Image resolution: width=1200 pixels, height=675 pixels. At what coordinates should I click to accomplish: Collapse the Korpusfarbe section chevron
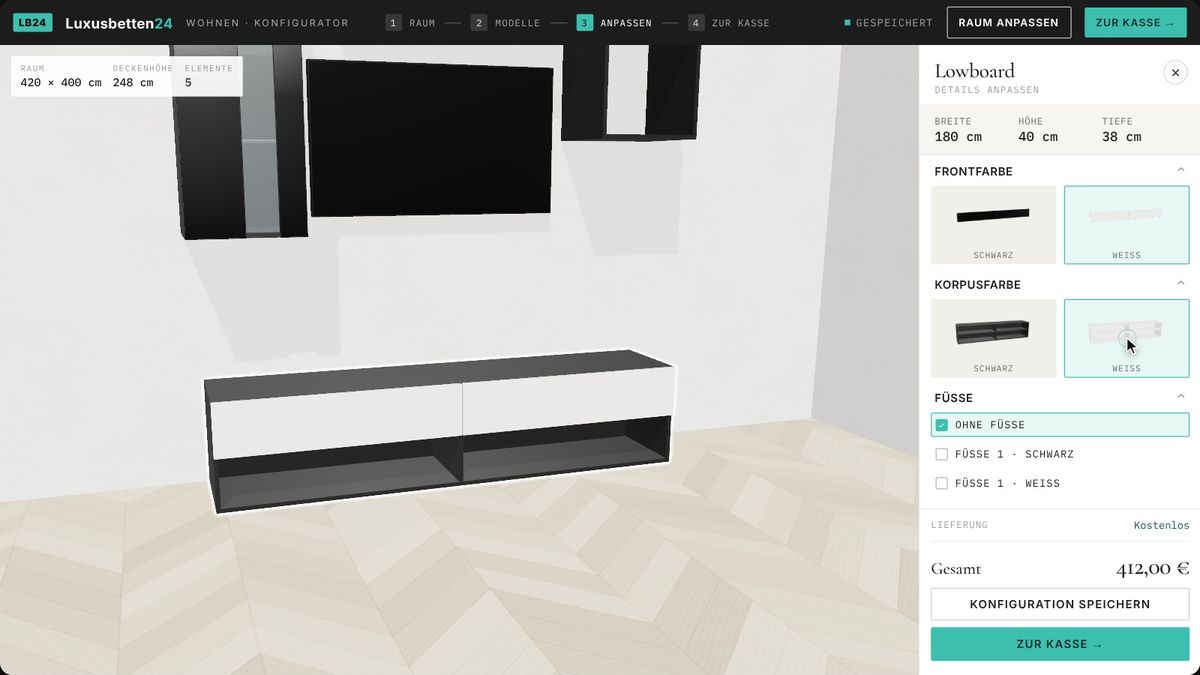pyautogui.click(x=1180, y=284)
